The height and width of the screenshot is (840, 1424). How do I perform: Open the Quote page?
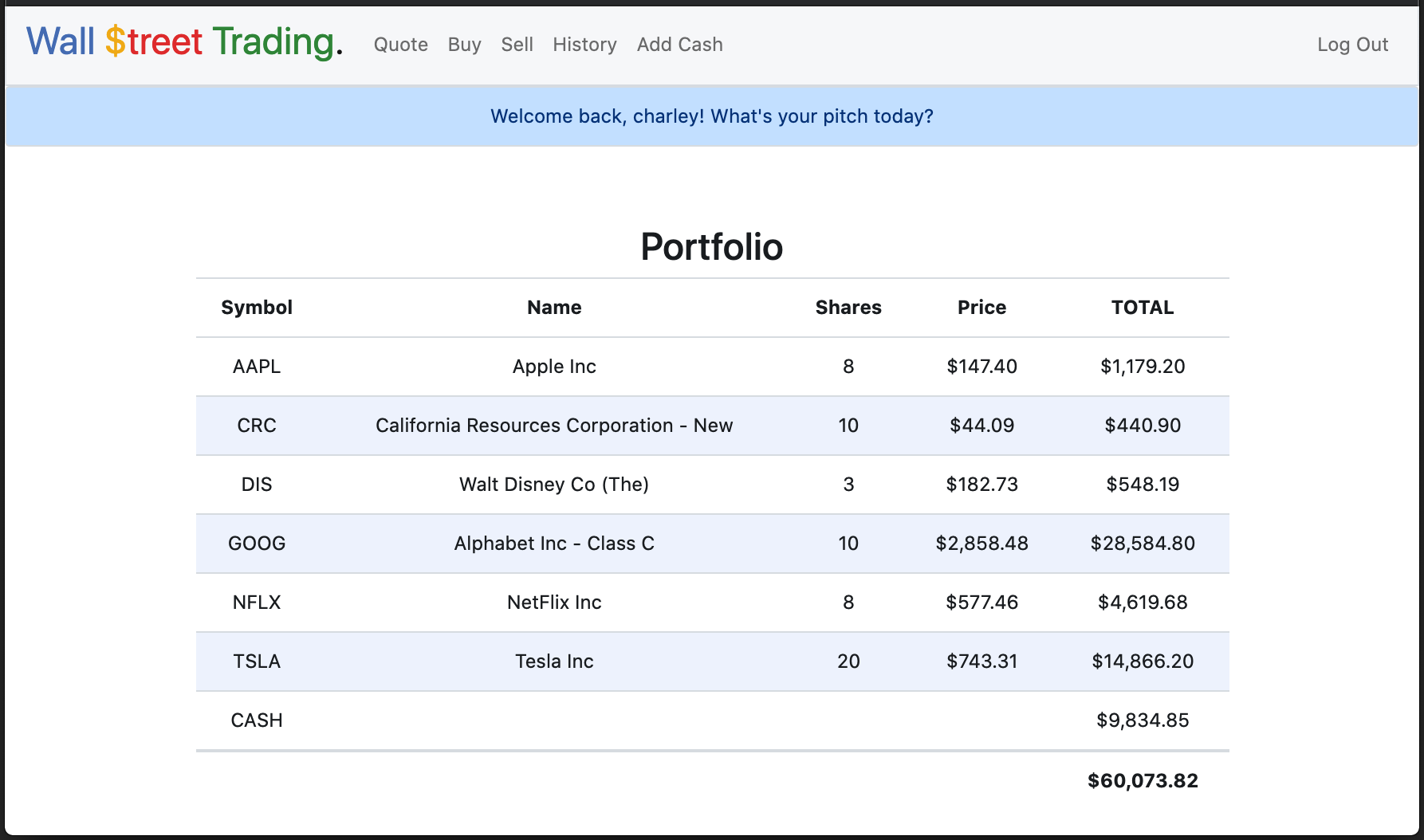pos(401,45)
